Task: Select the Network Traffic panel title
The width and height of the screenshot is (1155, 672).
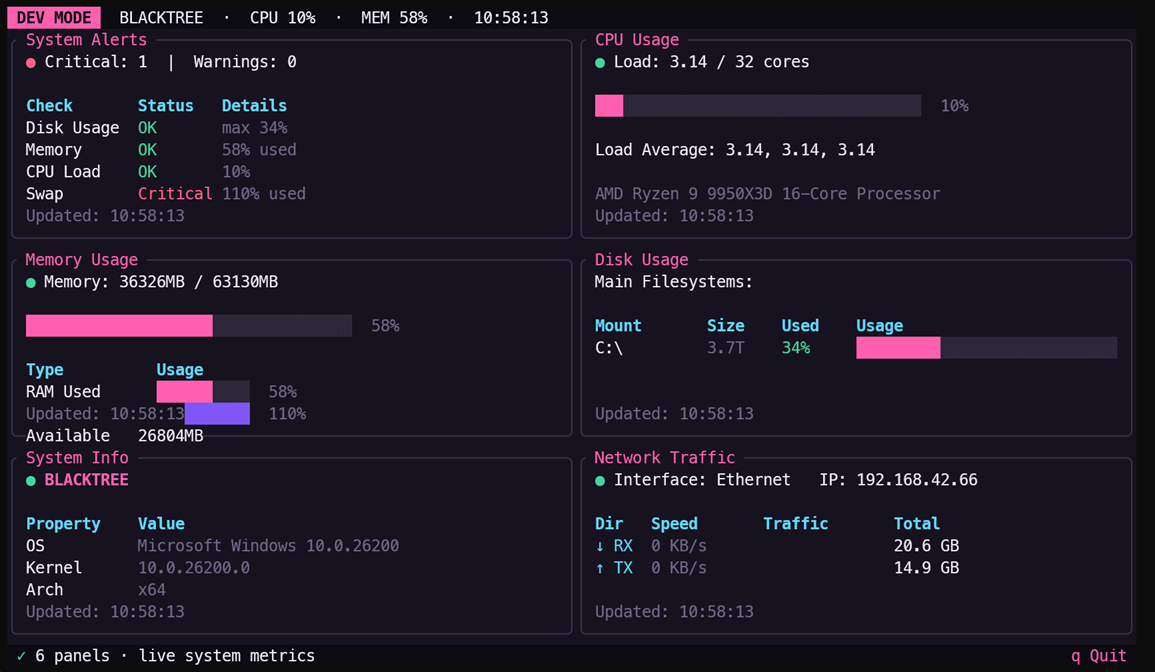Action: (x=664, y=458)
